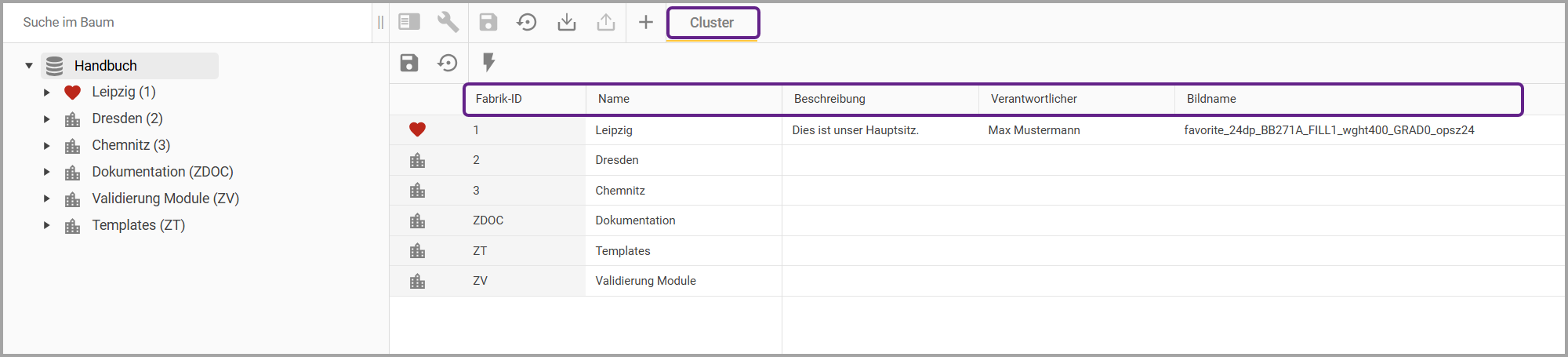
Task: Click the upload export icon
Action: (x=606, y=22)
